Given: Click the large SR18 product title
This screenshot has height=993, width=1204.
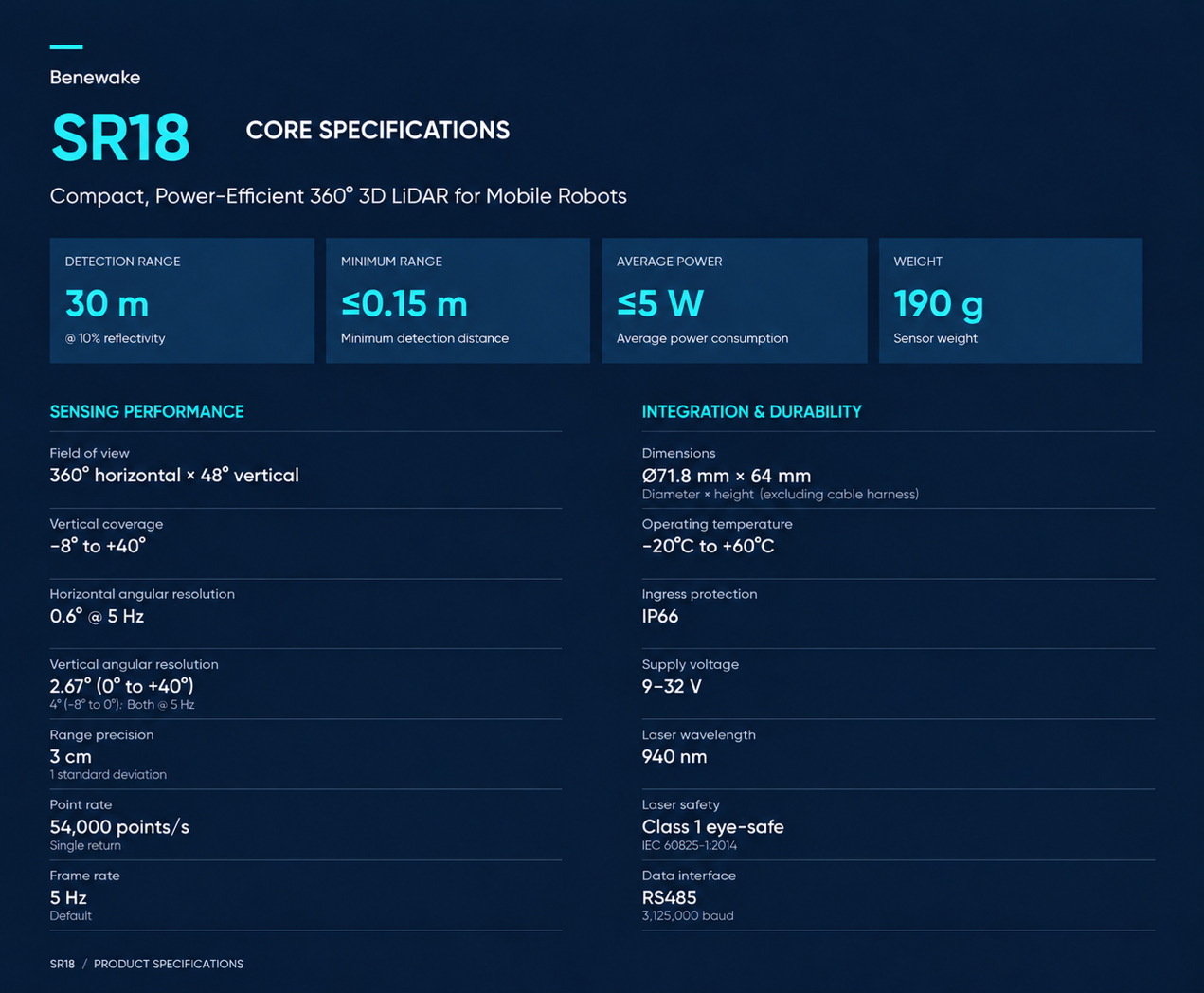Looking at the screenshot, I should tap(120, 138).
